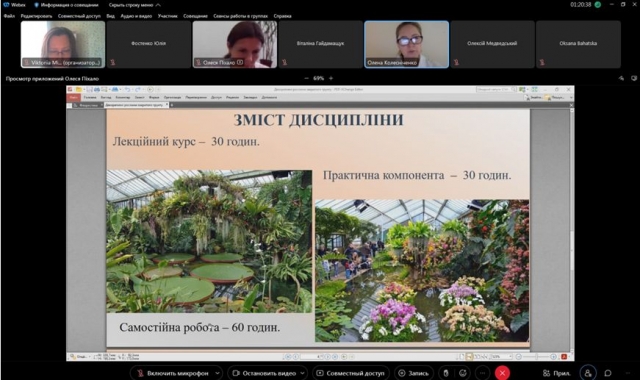Click the raise hand icon
Screen dimensions: 640x380
(446, 373)
